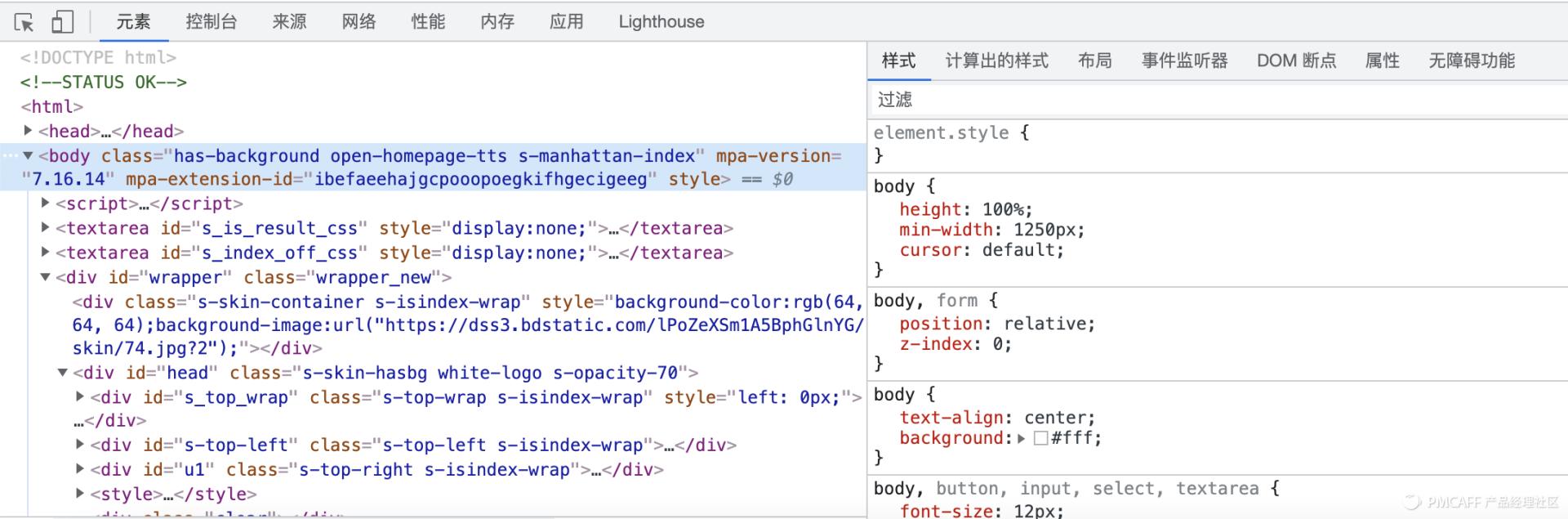Switch to 计算出的样式 tab
The height and width of the screenshot is (519, 1568).
click(996, 60)
